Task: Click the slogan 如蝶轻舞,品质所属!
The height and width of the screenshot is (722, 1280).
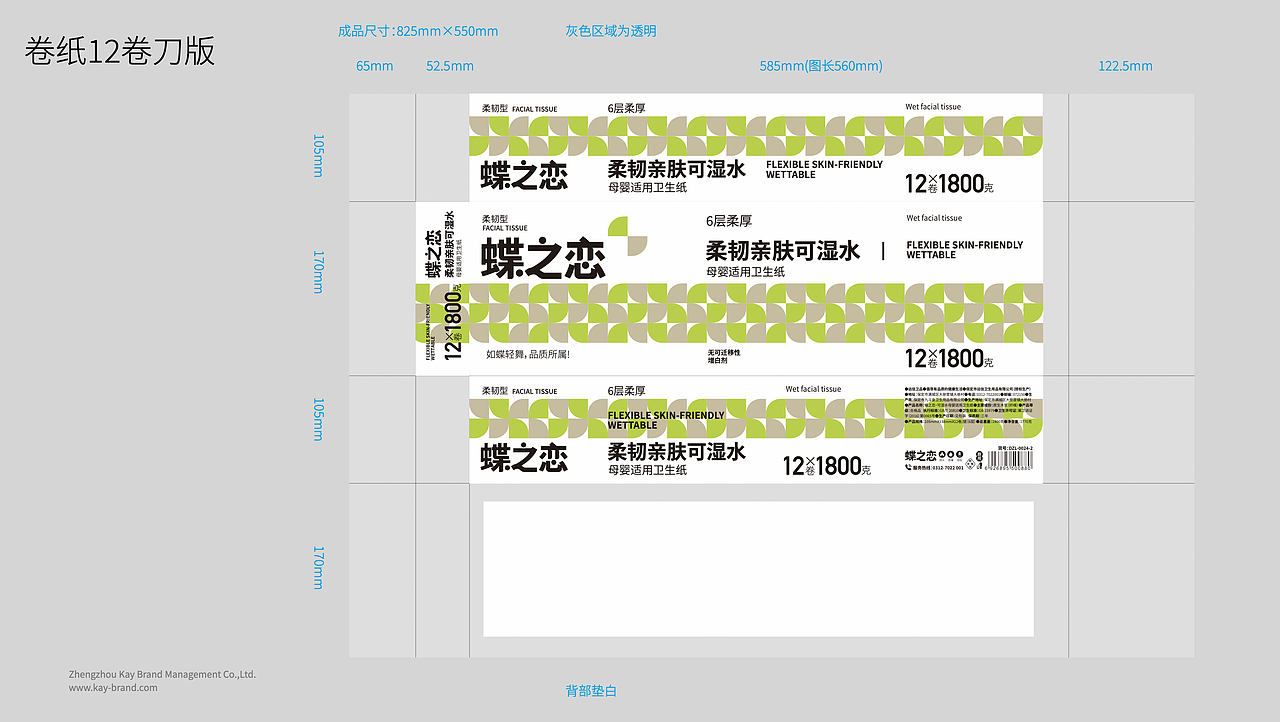Action: [x=527, y=354]
